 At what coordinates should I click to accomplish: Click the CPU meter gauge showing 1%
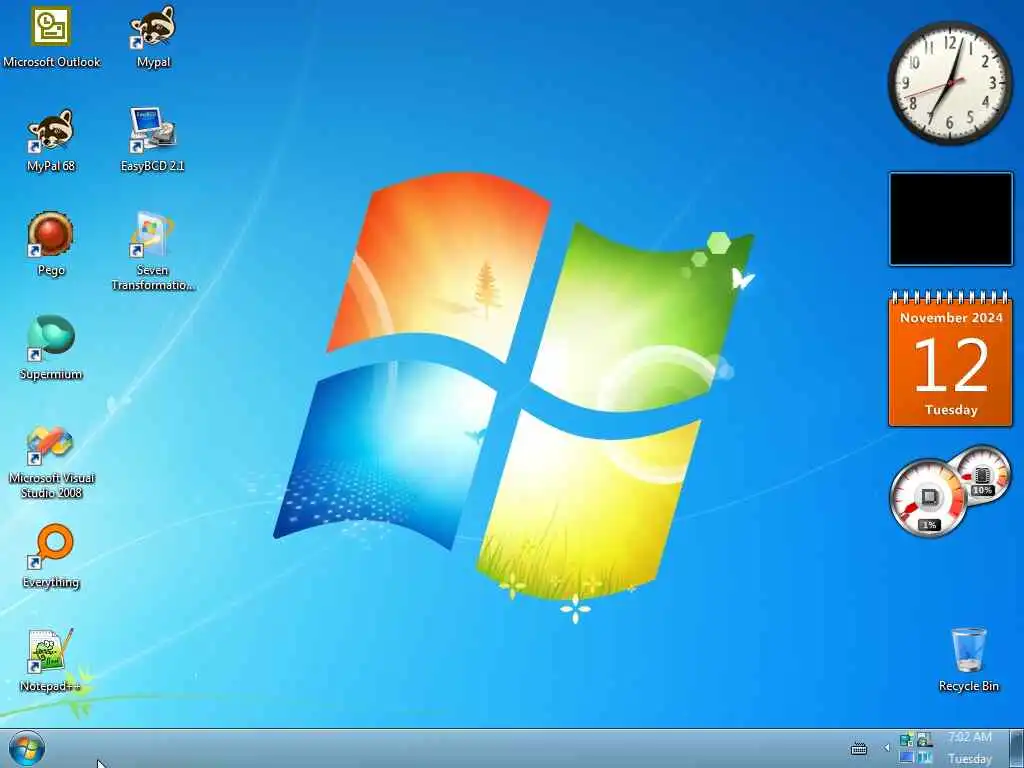pyautogui.click(x=928, y=500)
